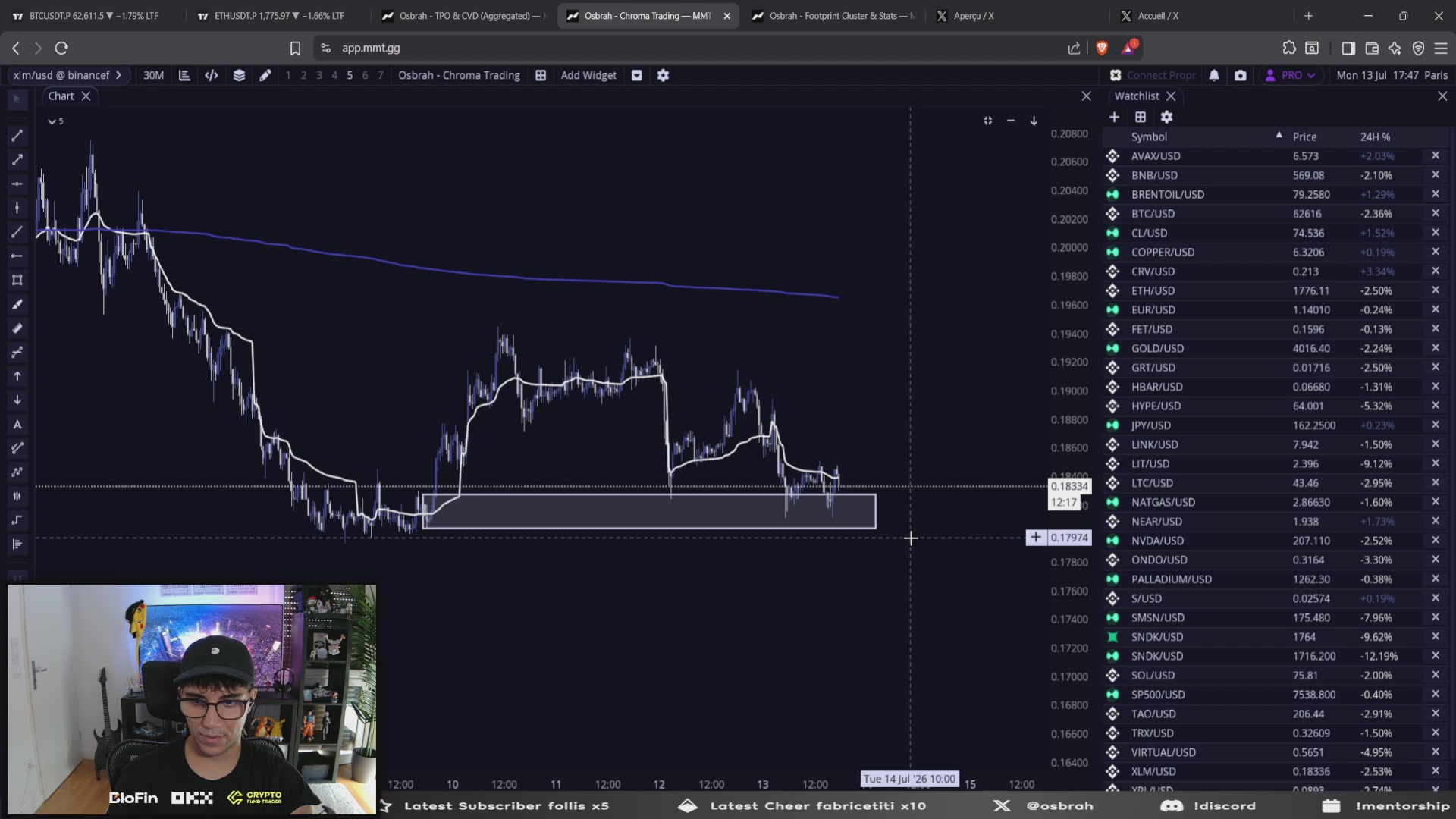Open the xlm/usd @ binancef symbol selector

pyautogui.click(x=67, y=75)
